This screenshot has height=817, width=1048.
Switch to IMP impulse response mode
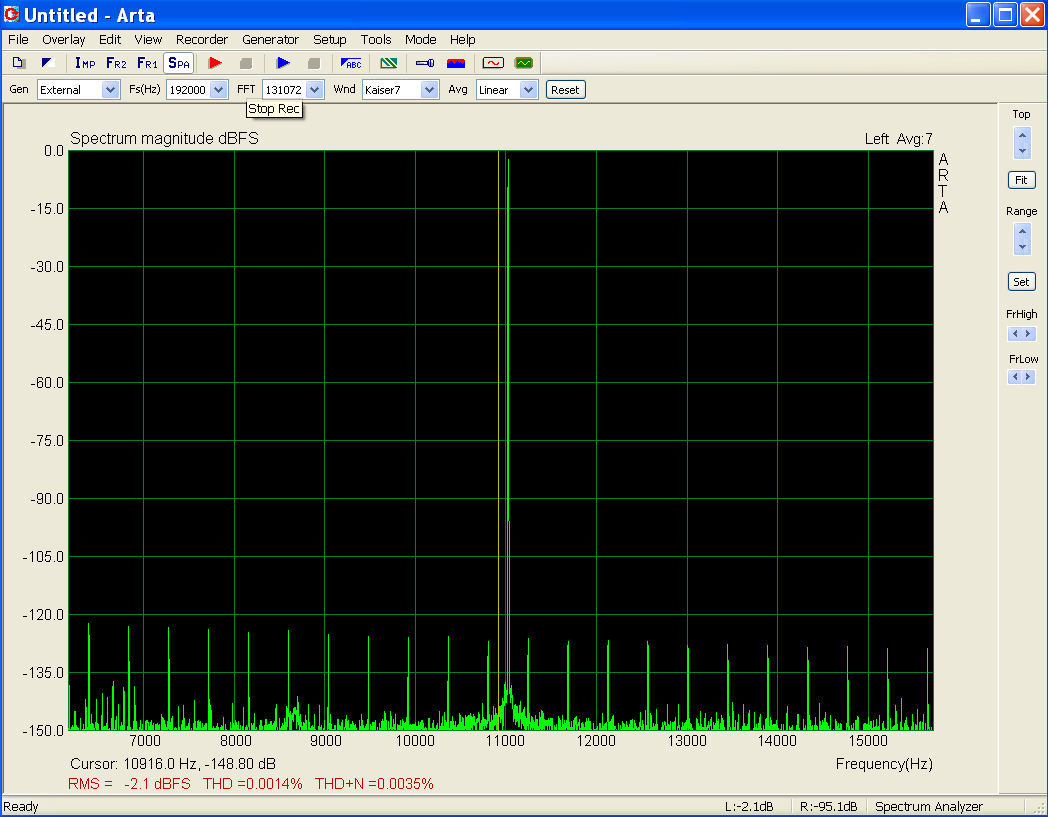85,63
